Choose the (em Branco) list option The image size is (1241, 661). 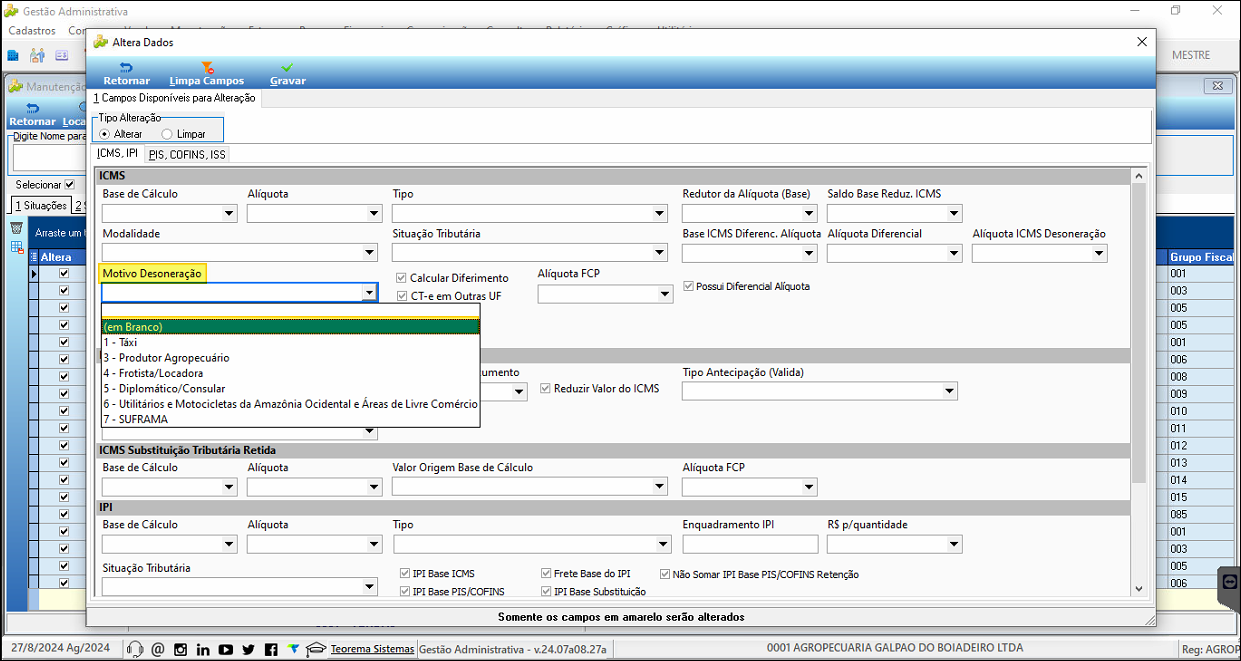[x=290, y=326]
